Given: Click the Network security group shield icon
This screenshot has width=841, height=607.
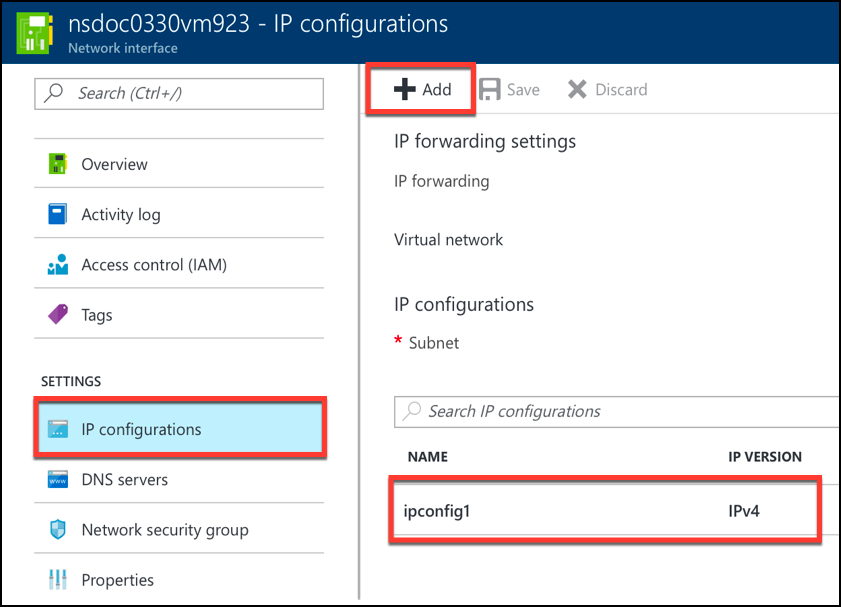Looking at the screenshot, I should tap(57, 529).
